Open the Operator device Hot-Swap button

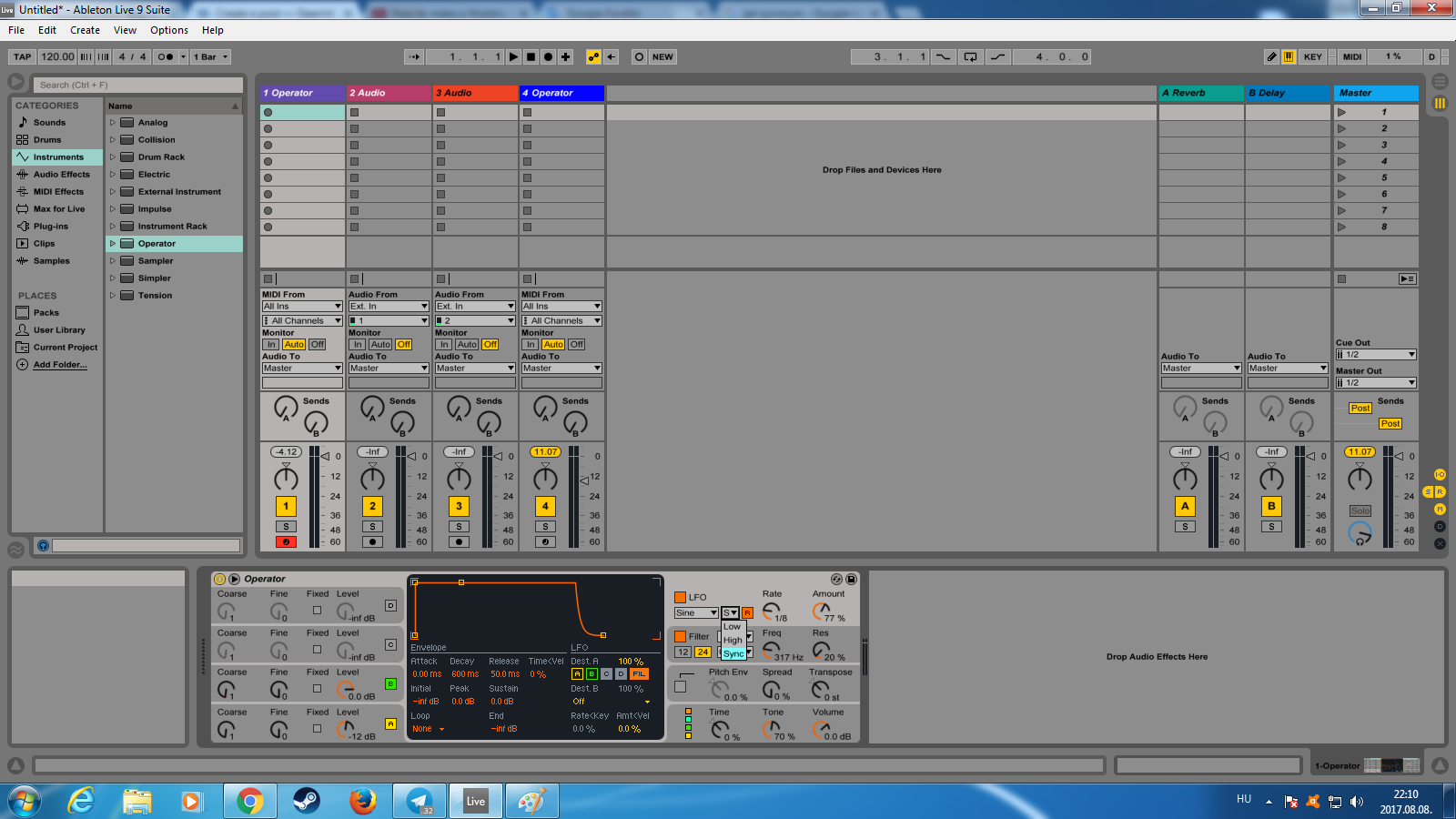(x=836, y=579)
